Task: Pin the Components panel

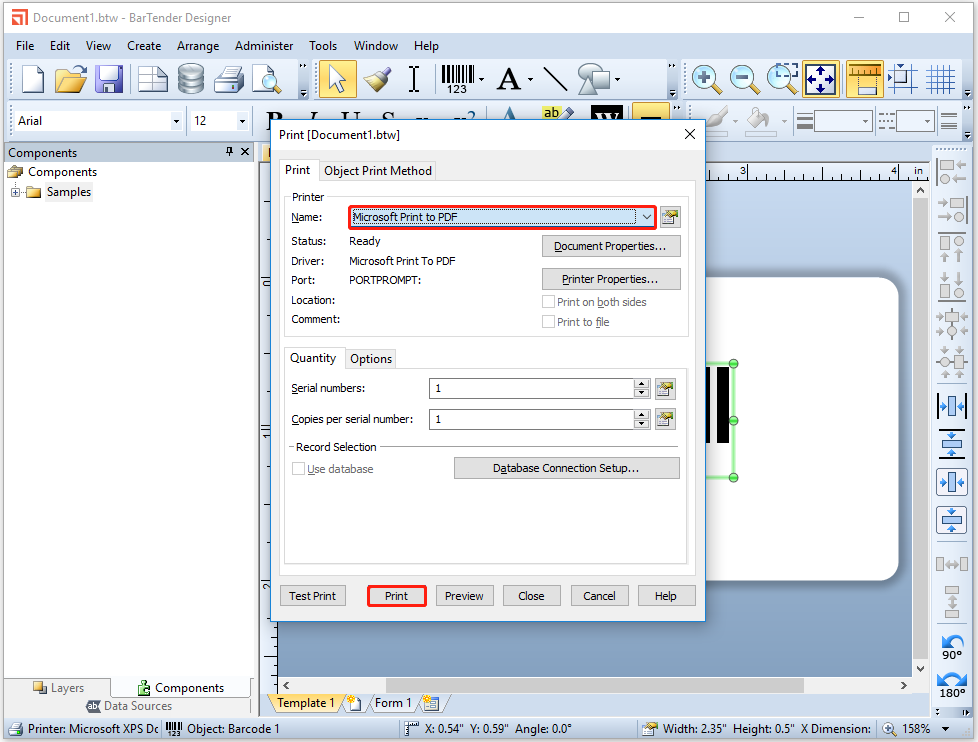Action: point(229,152)
